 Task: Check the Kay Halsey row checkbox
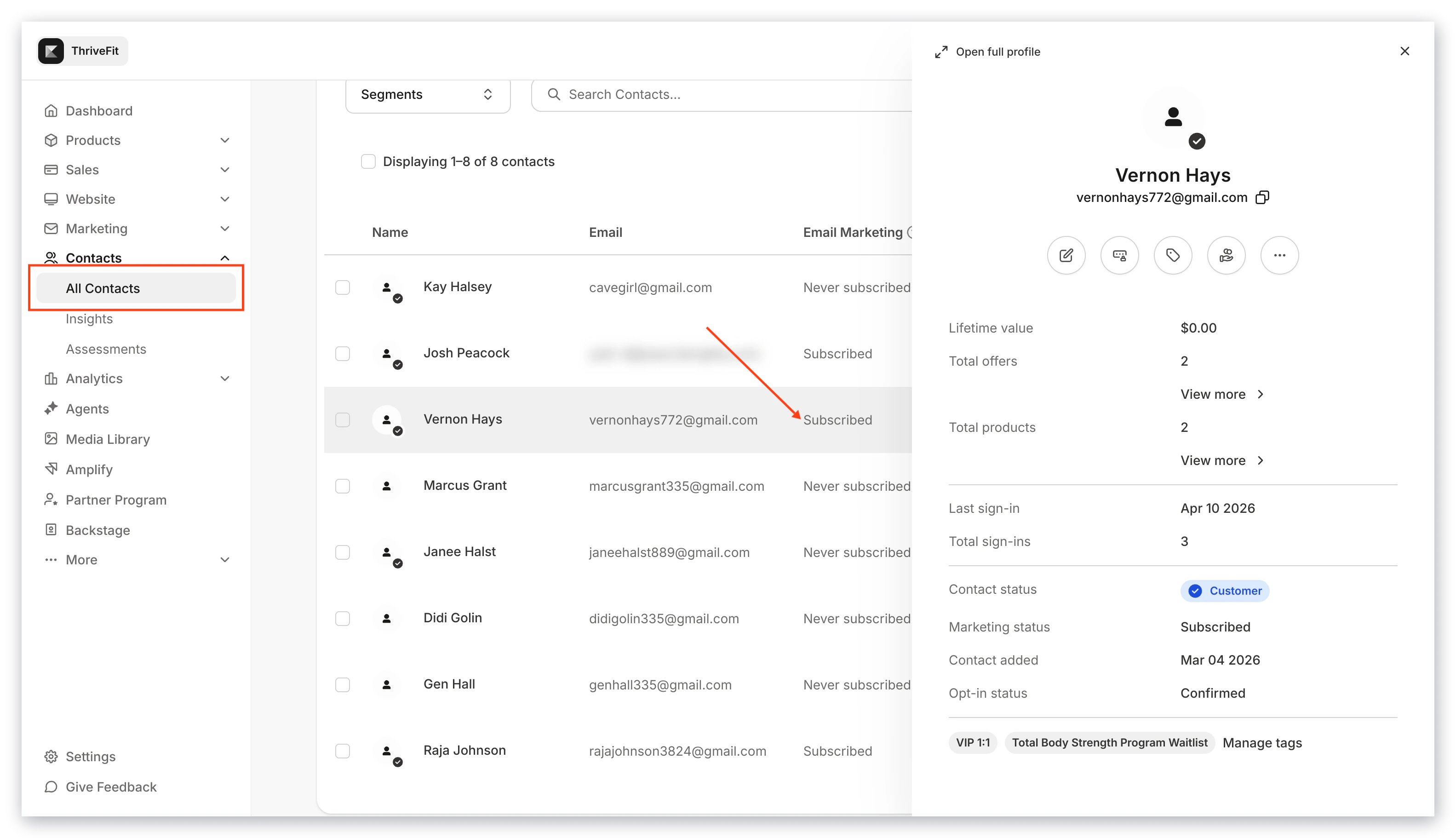(x=343, y=287)
